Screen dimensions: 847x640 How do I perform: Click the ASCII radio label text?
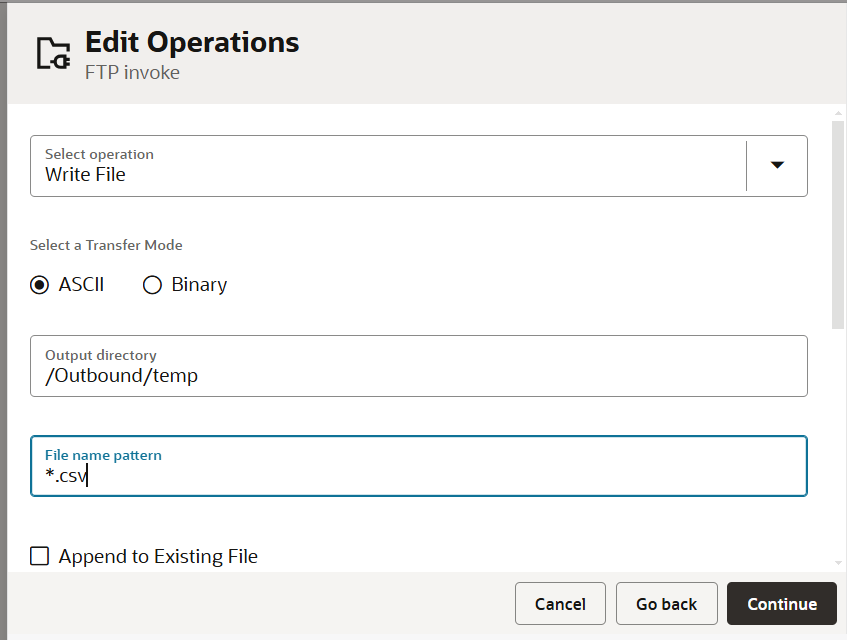coord(81,285)
